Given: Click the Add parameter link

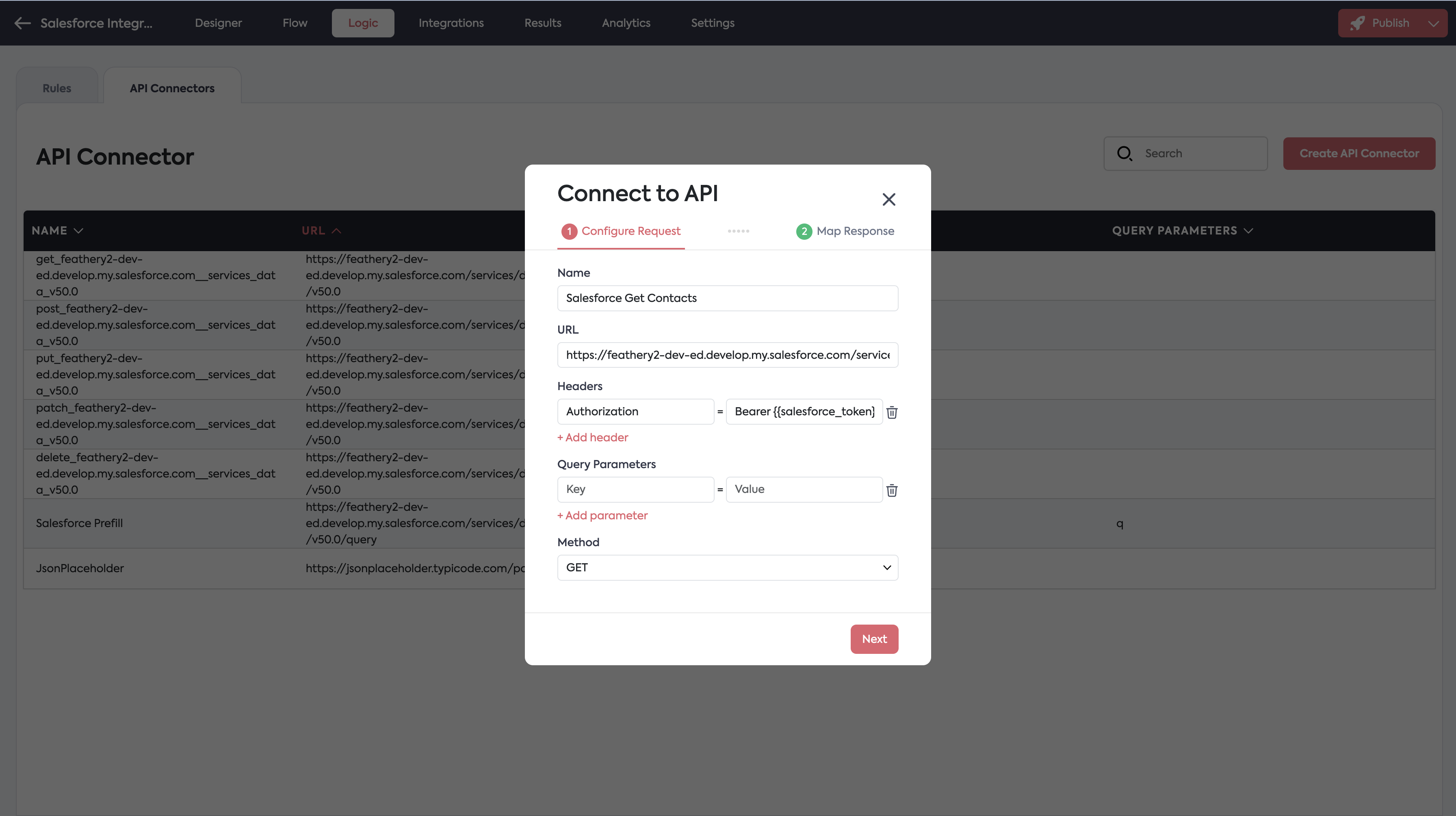Looking at the screenshot, I should pos(602,515).
